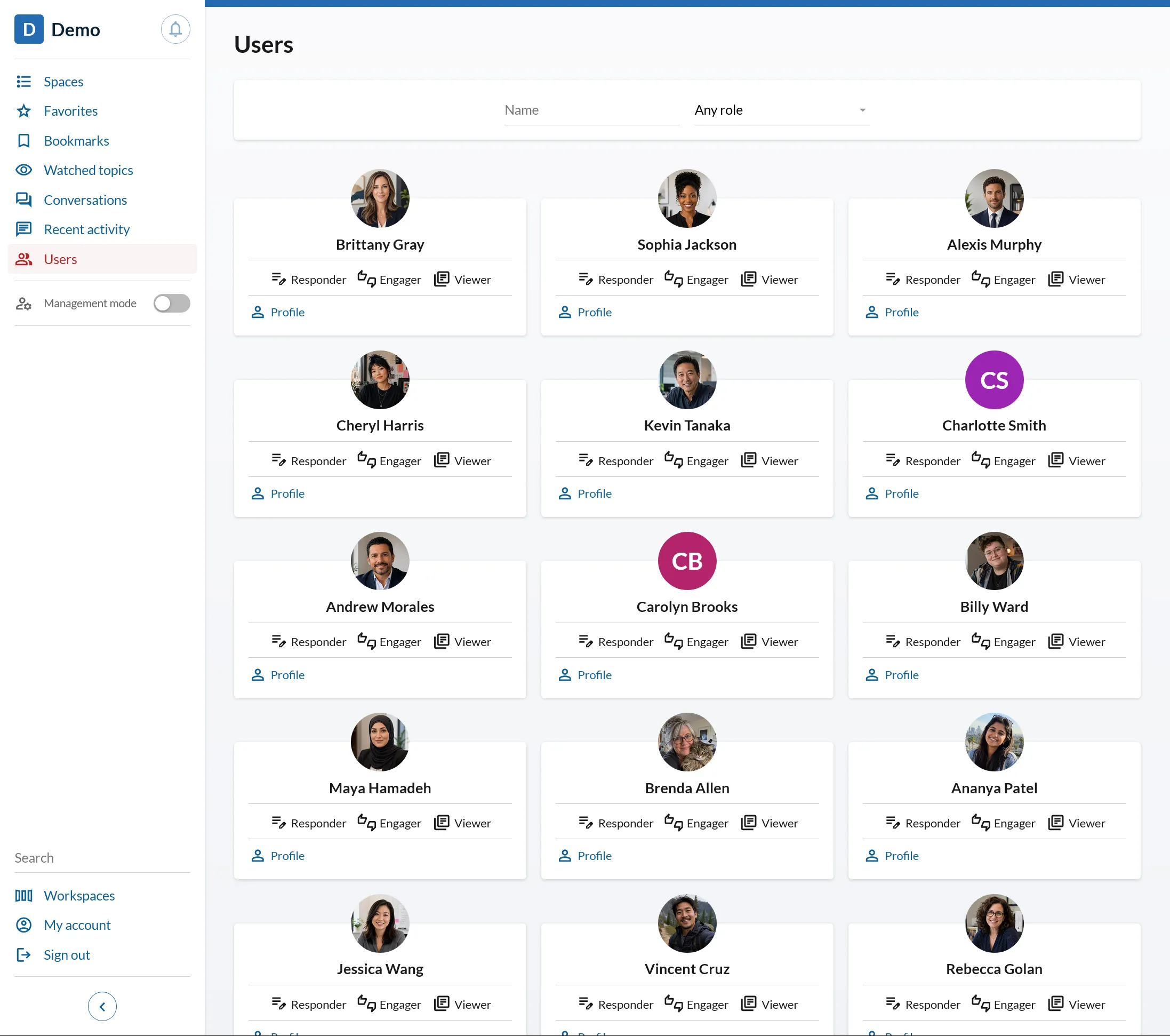Screen dimensions: 1170x1036
Task: Open Ananya Patel's Profile link
Action: [902, 856]
